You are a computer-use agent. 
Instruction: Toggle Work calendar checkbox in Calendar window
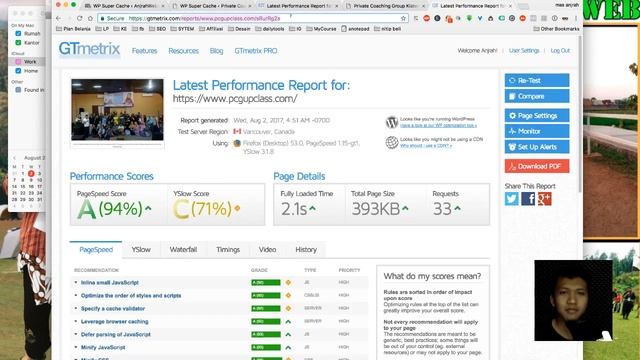coord(18,62)
